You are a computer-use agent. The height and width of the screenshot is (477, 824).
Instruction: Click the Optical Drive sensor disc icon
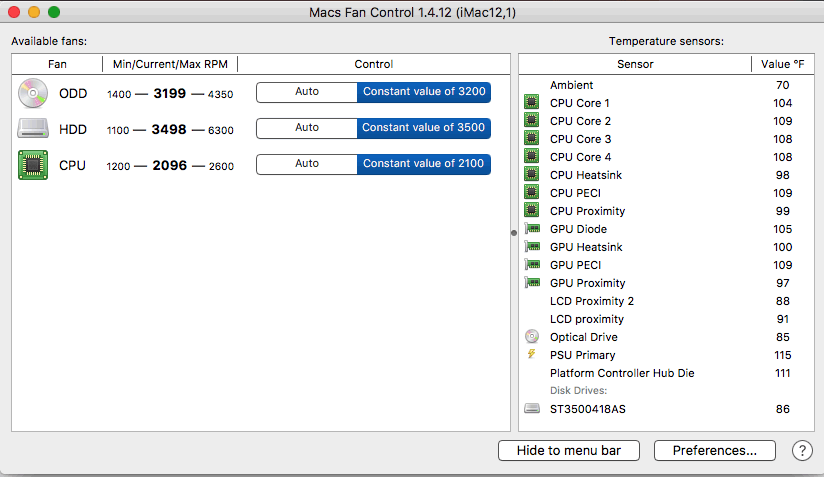point(532,336)
